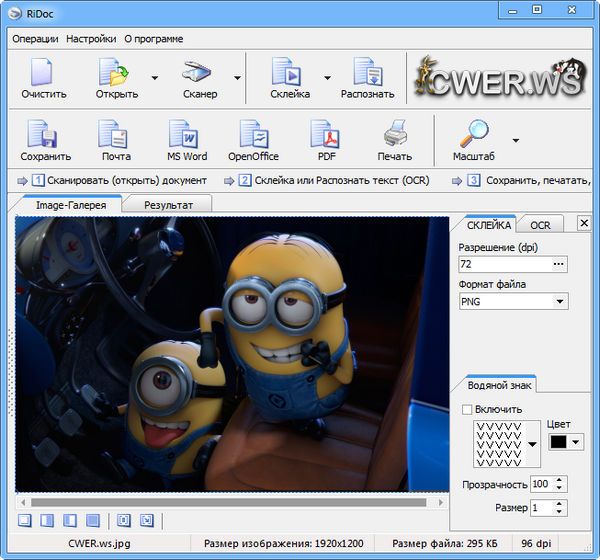
Task: Click the resolution ellipsis button
Action: point(558,264)
